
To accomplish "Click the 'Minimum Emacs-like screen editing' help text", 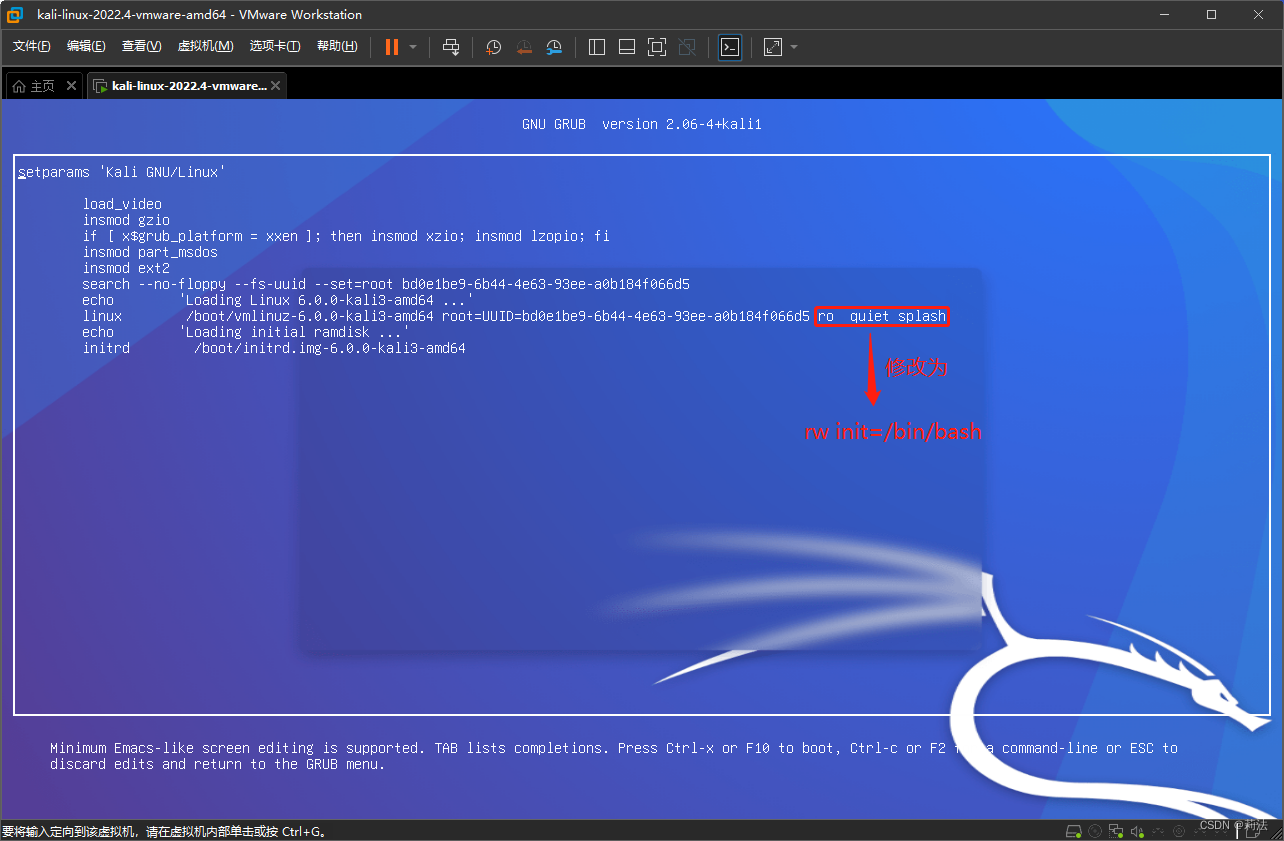I will (x=614, y=756).
